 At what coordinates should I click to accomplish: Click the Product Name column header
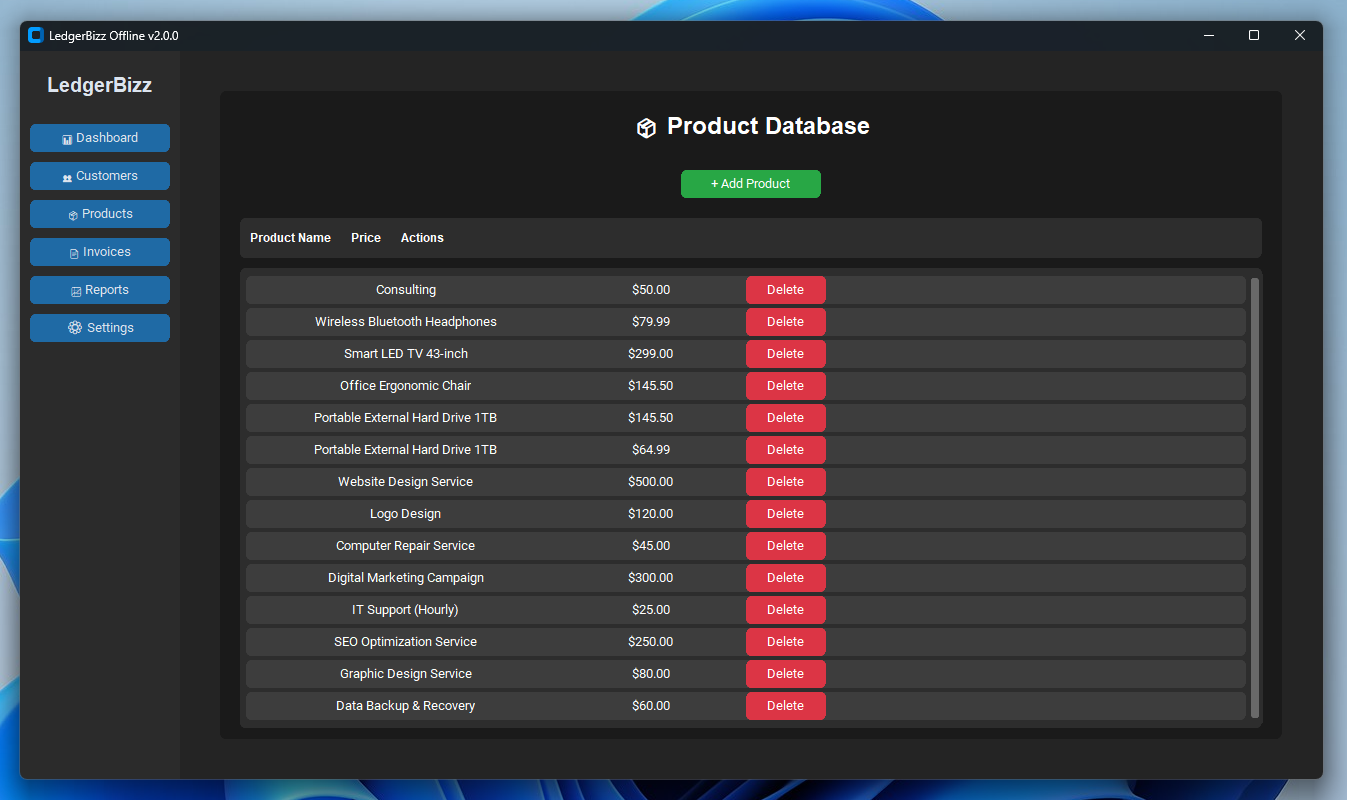(290, 237)
